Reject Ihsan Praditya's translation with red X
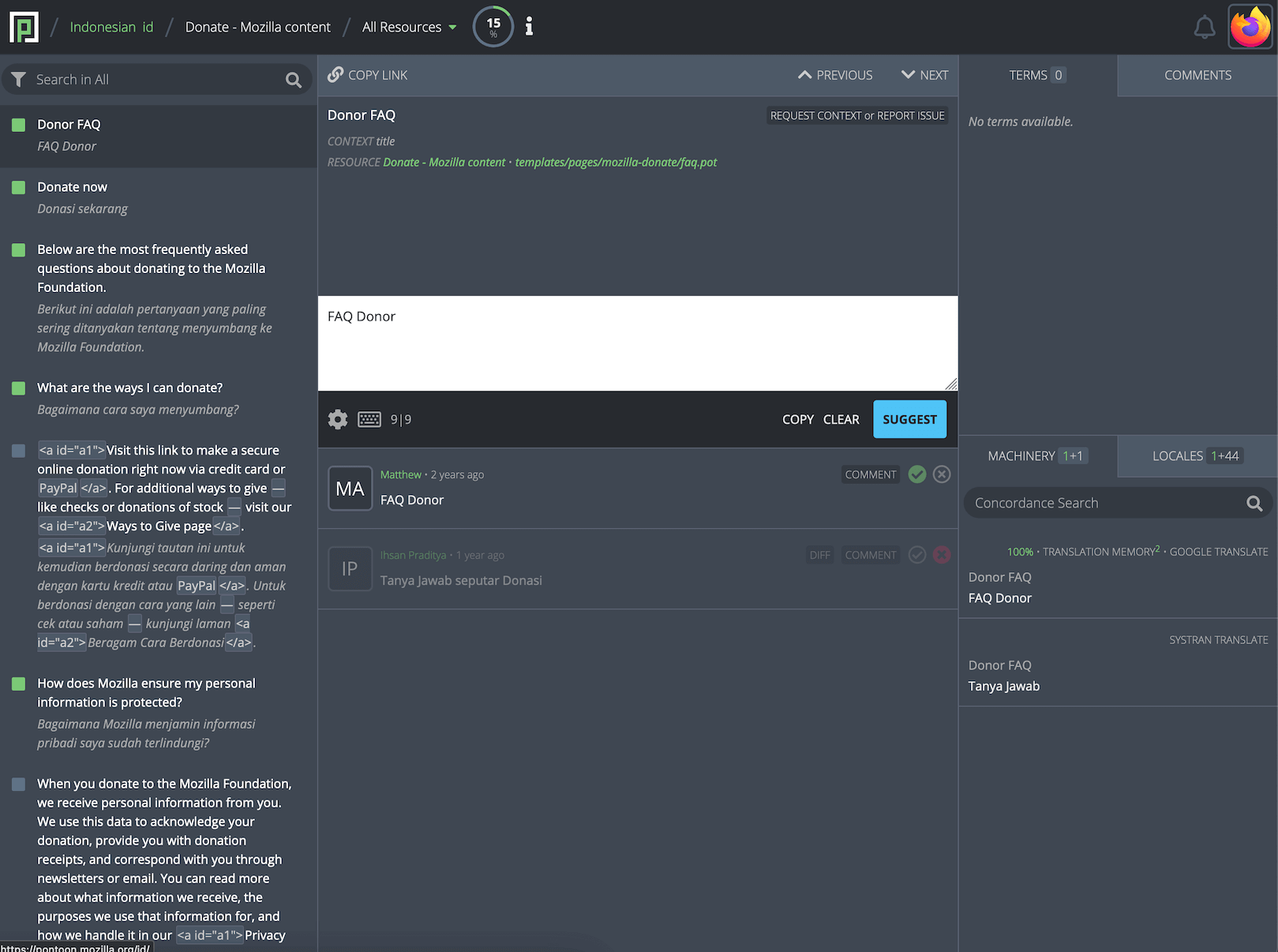Image resolution: width=1278 pixels, height=952 pixels. click(x=941, y=555)
